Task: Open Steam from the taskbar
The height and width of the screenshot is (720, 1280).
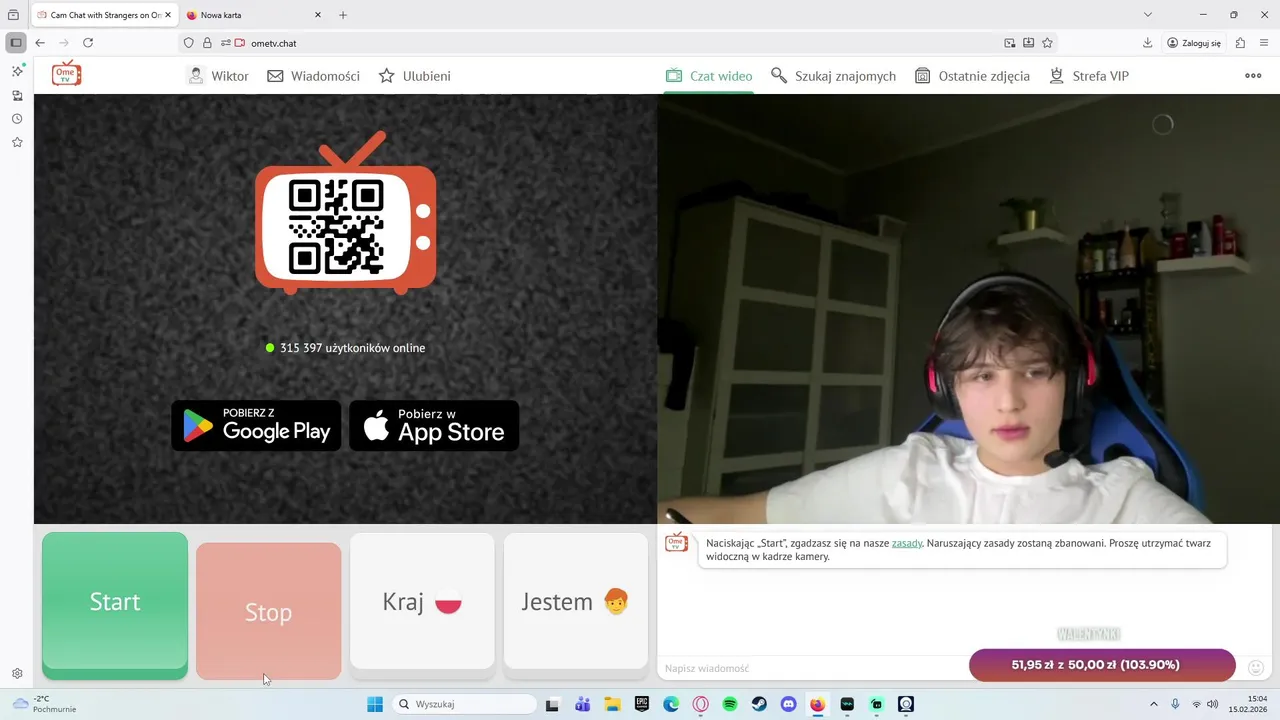Action: point(759,704)
